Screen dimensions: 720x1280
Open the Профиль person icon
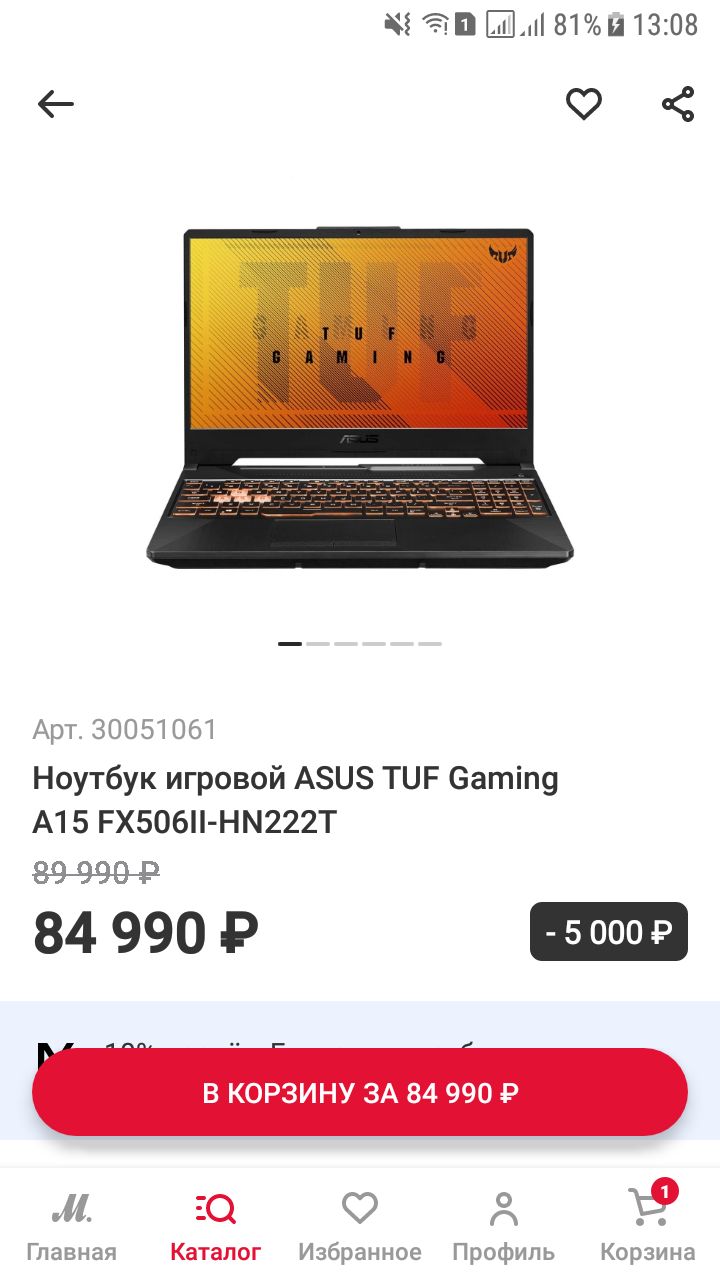tap(504, 1209)
